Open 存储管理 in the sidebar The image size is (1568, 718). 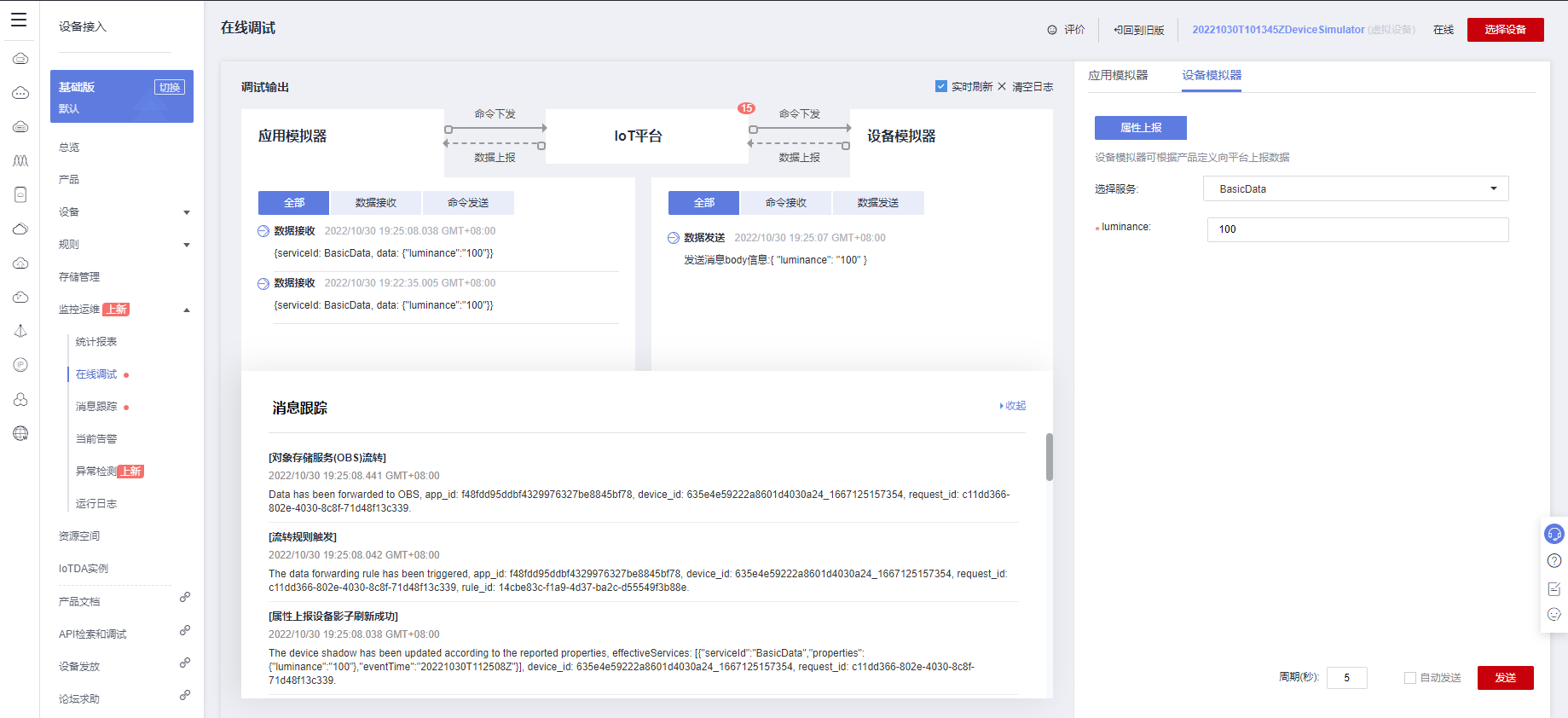(79, 277)
